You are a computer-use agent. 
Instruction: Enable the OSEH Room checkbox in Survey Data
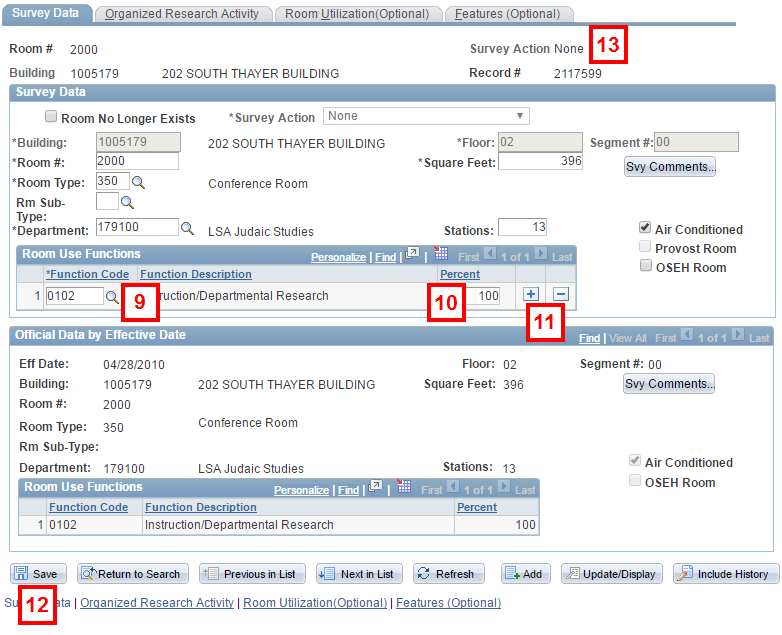pos(646,266)
